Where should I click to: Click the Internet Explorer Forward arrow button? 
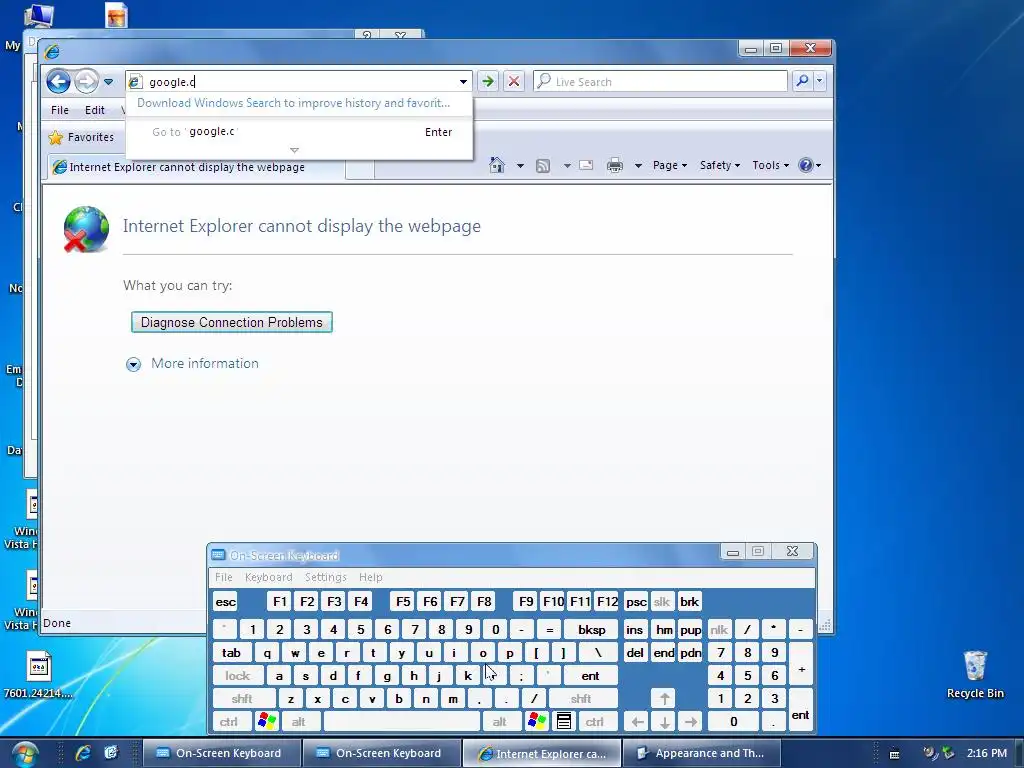coord(86,82)
